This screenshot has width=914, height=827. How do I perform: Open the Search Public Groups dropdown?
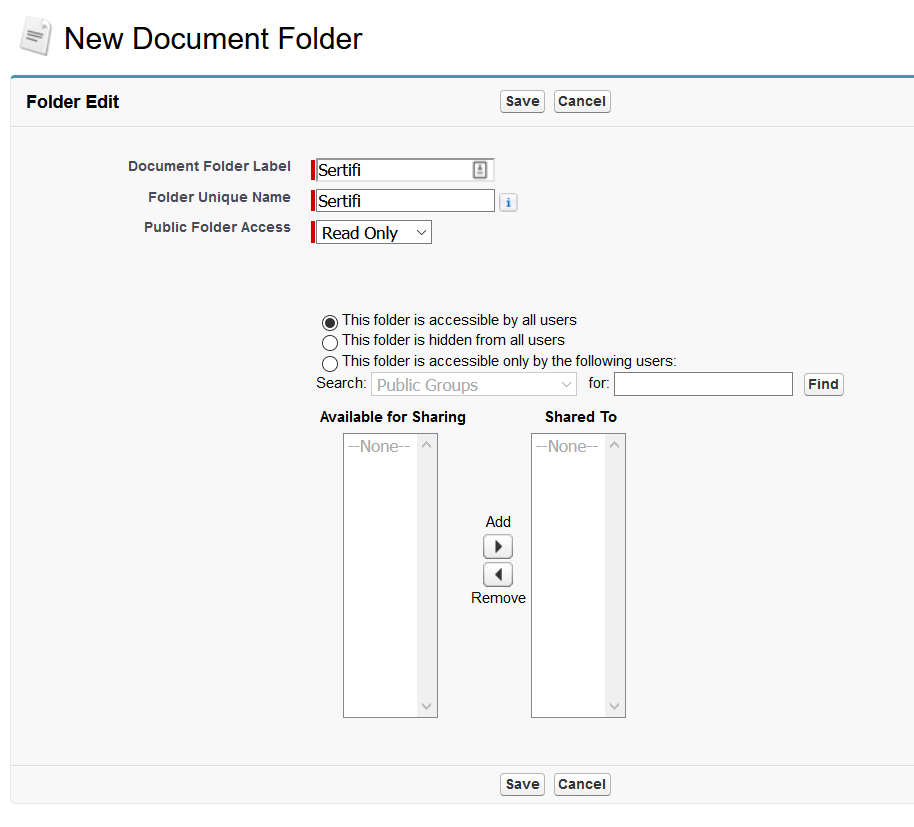[x=474, y=385]
